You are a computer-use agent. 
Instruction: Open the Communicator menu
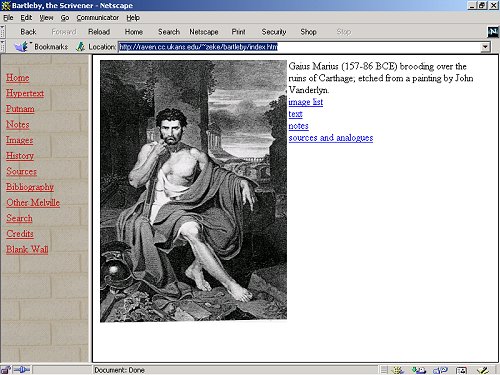tap(98, 18)
